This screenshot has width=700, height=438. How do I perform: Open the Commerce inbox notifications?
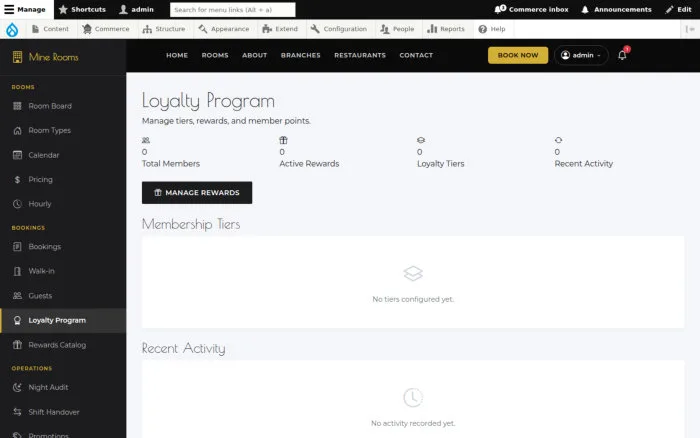pyautogui.click(x=531, y=9)
